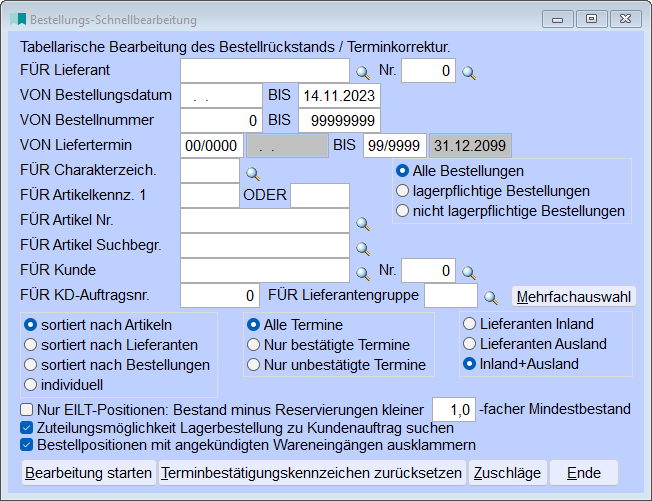The image size is (652, 501).
Task: Click gray VON Liefertermin date field
Action: 287,146
